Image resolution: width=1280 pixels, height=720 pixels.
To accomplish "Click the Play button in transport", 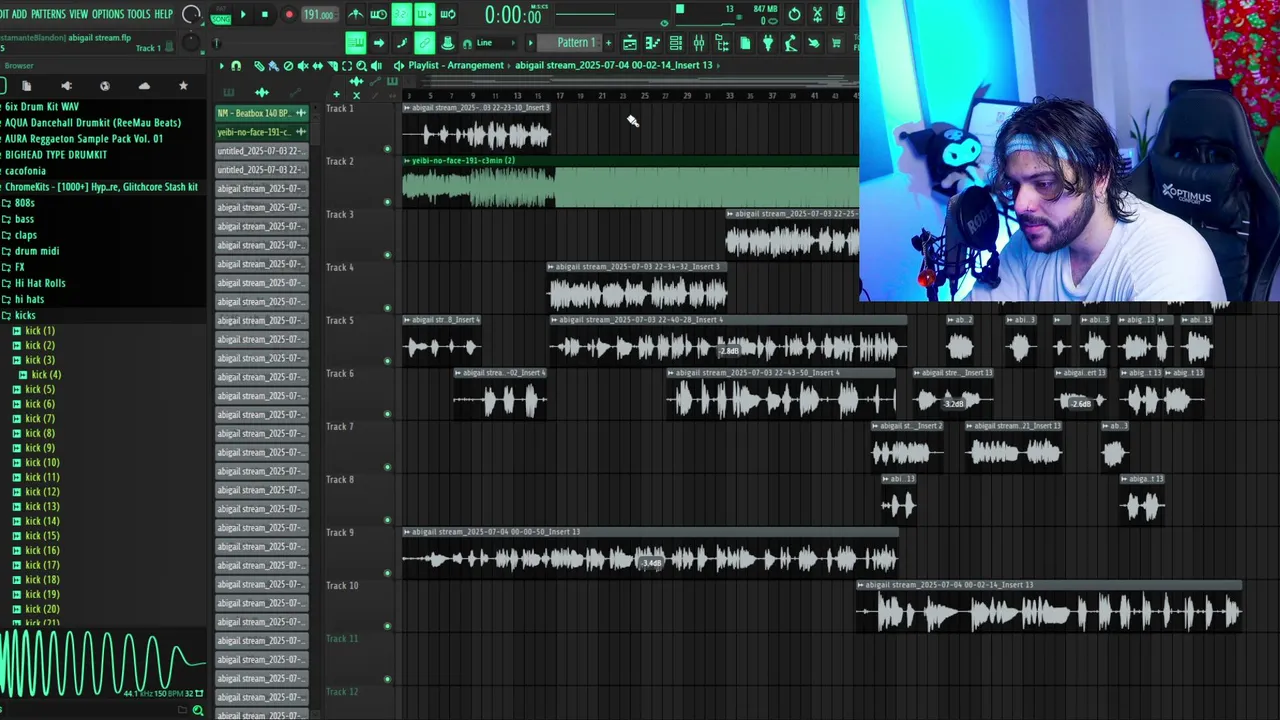I will (x=243, y=14).
